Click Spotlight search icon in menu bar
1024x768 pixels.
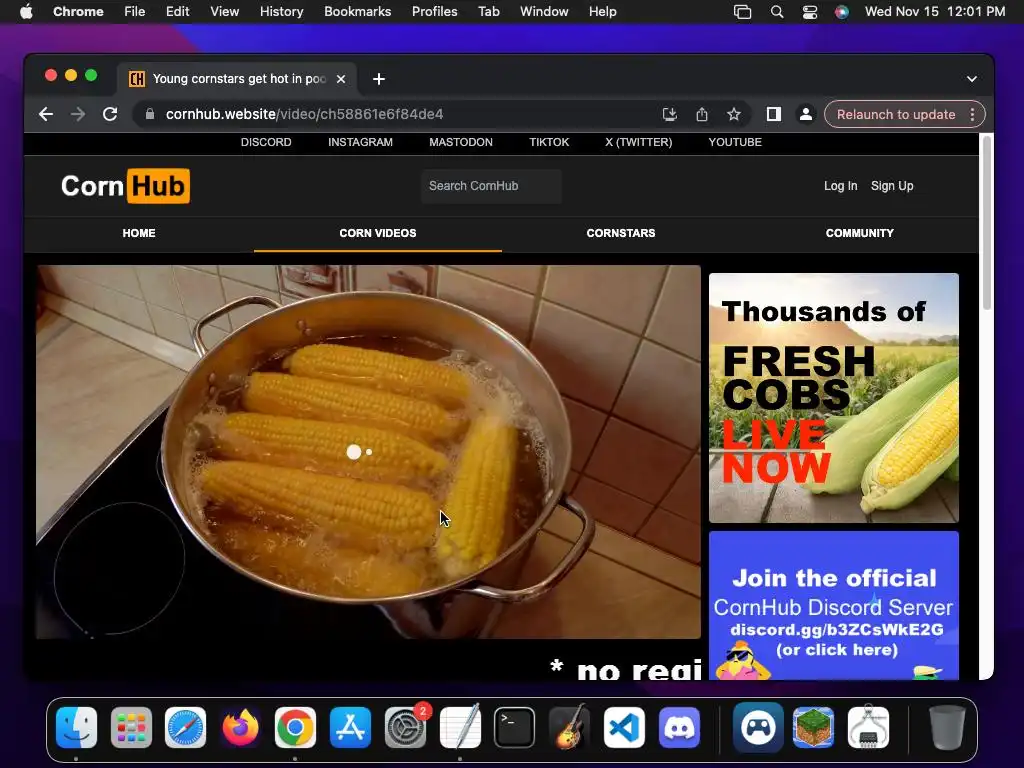[776, 12]
